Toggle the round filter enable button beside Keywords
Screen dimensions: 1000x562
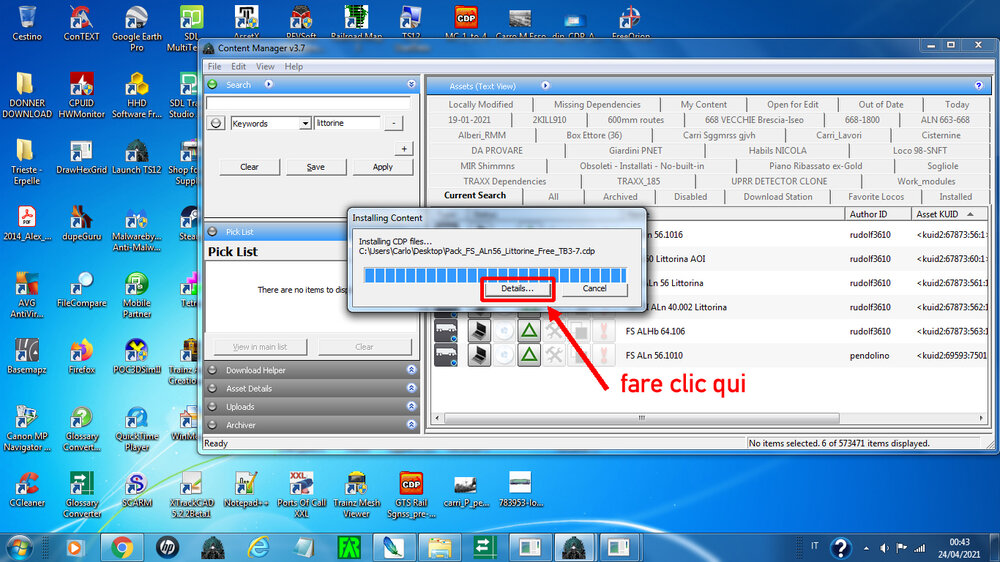coord(216,123)
